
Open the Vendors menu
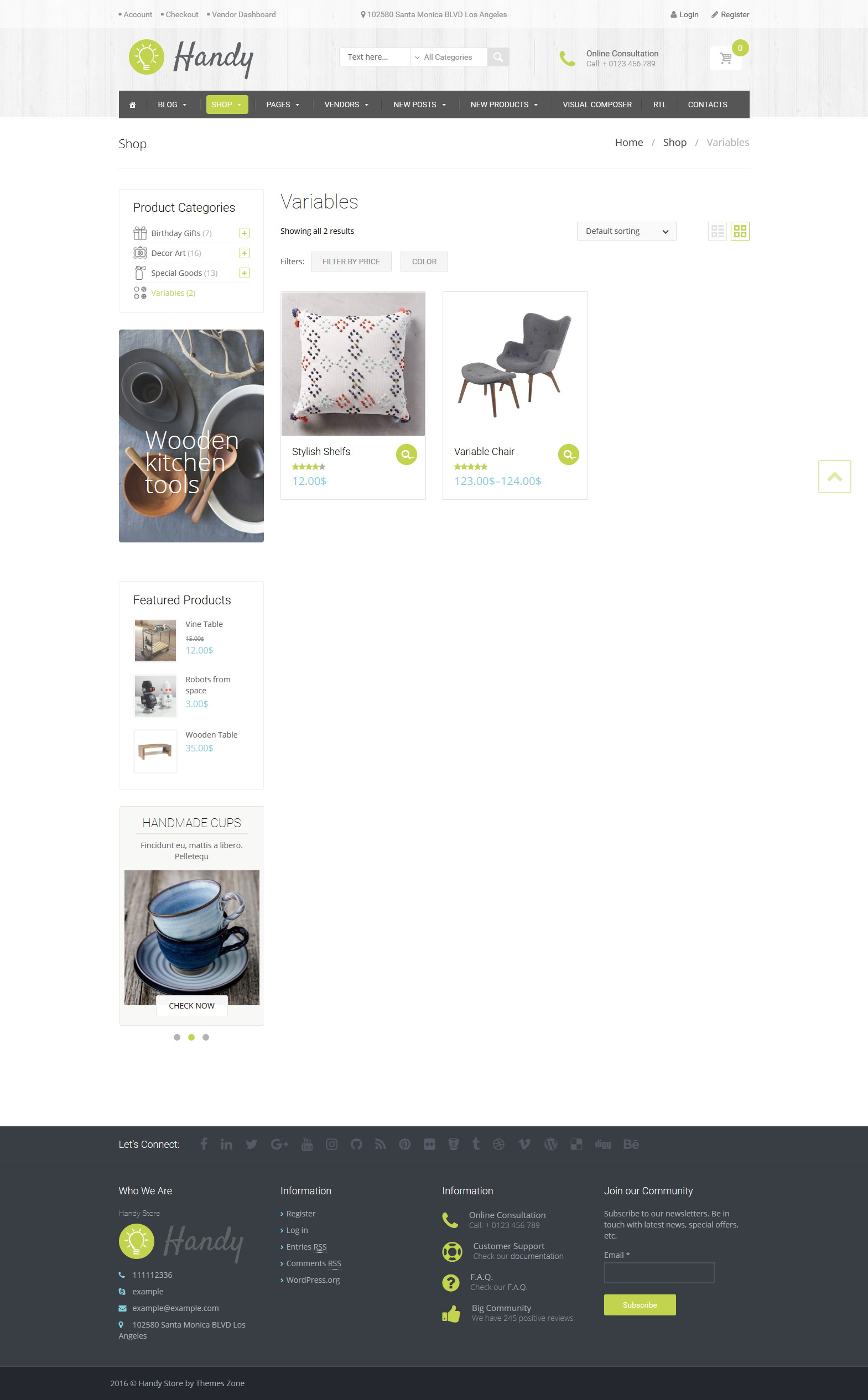(346, 105)
